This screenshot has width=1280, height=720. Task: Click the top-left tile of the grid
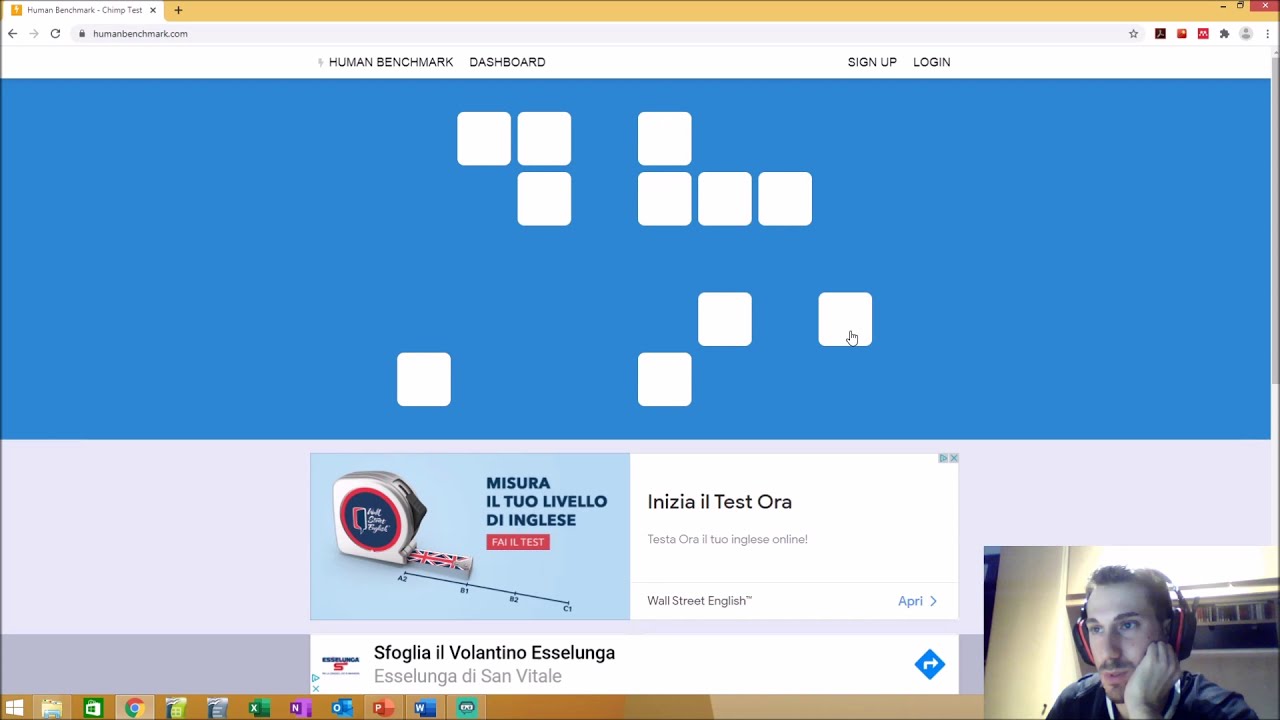click(484, 138)
